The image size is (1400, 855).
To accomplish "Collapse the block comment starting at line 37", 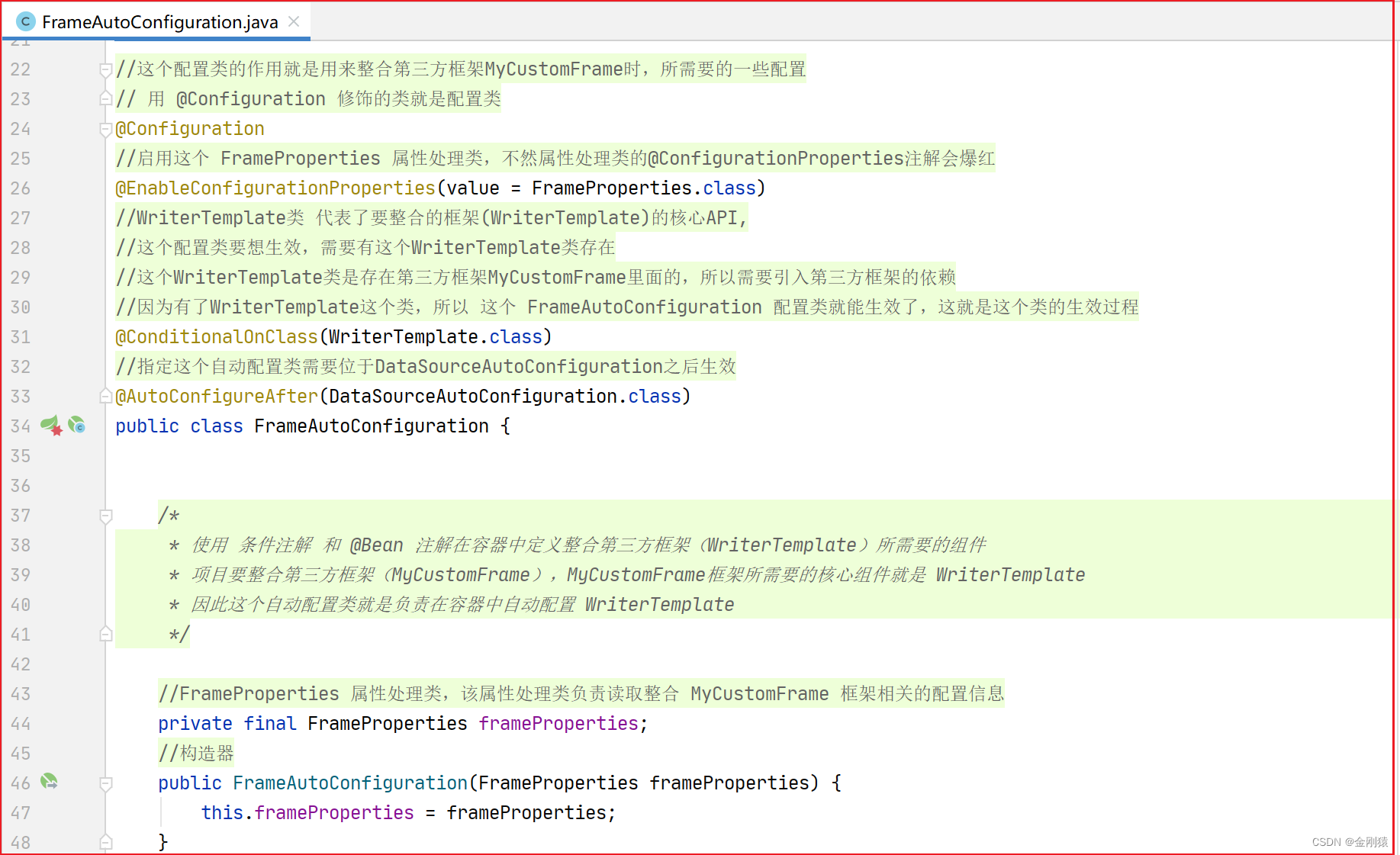I will 106,516.
